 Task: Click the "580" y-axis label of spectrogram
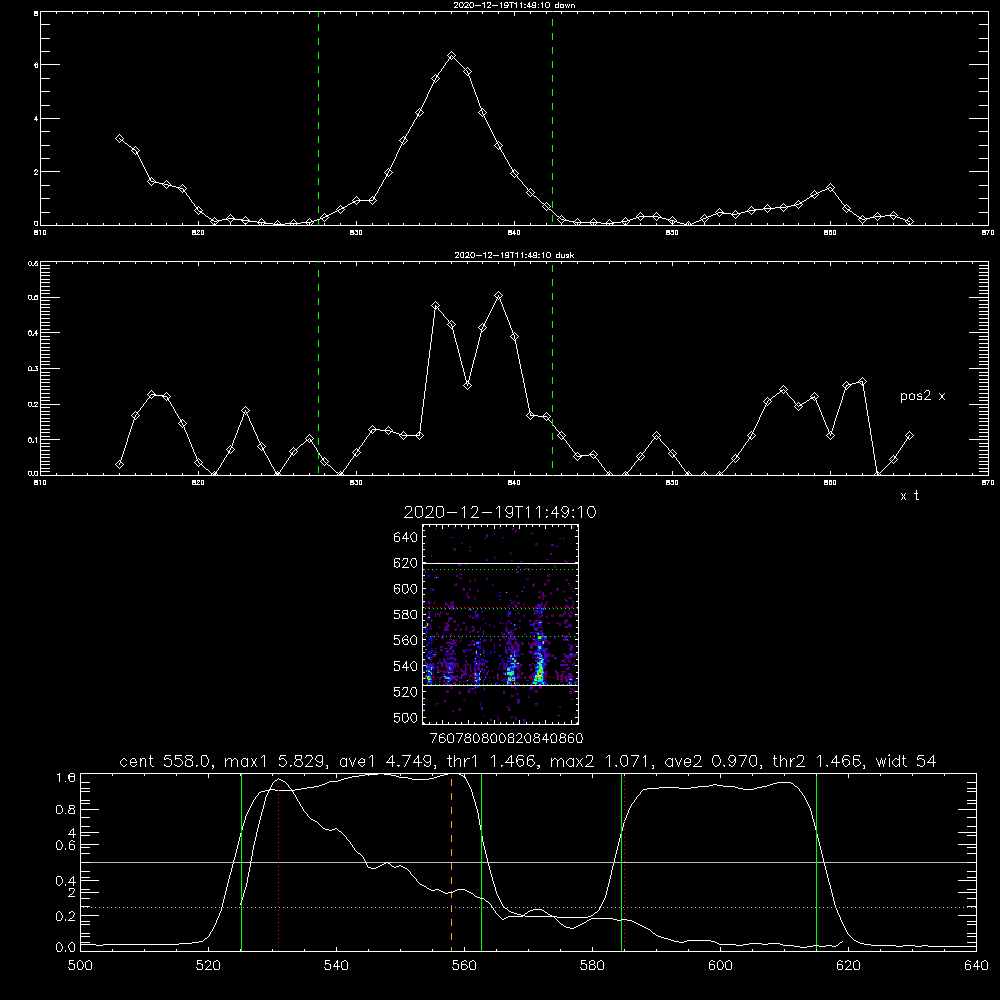click(x=406, y=615)
